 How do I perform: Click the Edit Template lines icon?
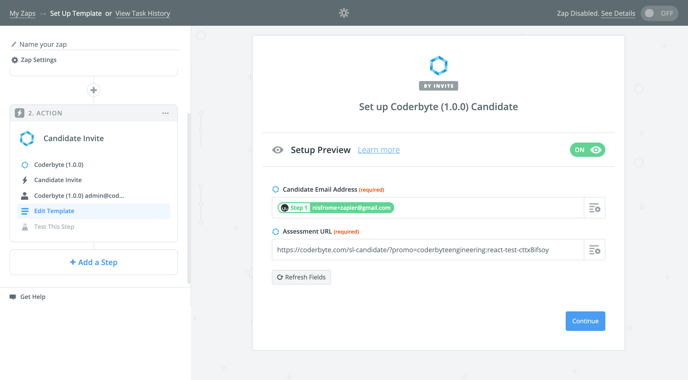click(25, 211)
